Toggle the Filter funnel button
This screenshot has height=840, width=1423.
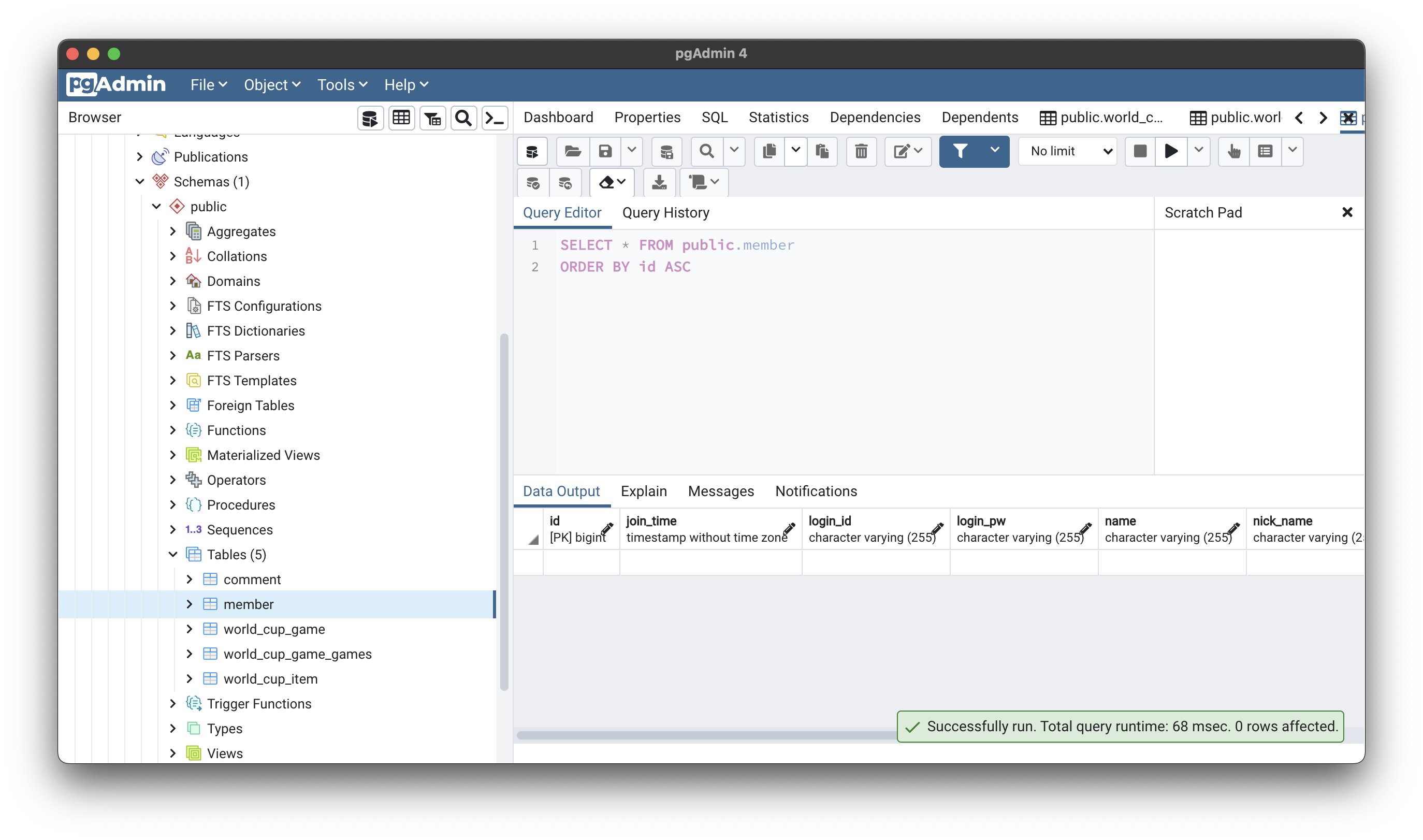pos(960,151)
